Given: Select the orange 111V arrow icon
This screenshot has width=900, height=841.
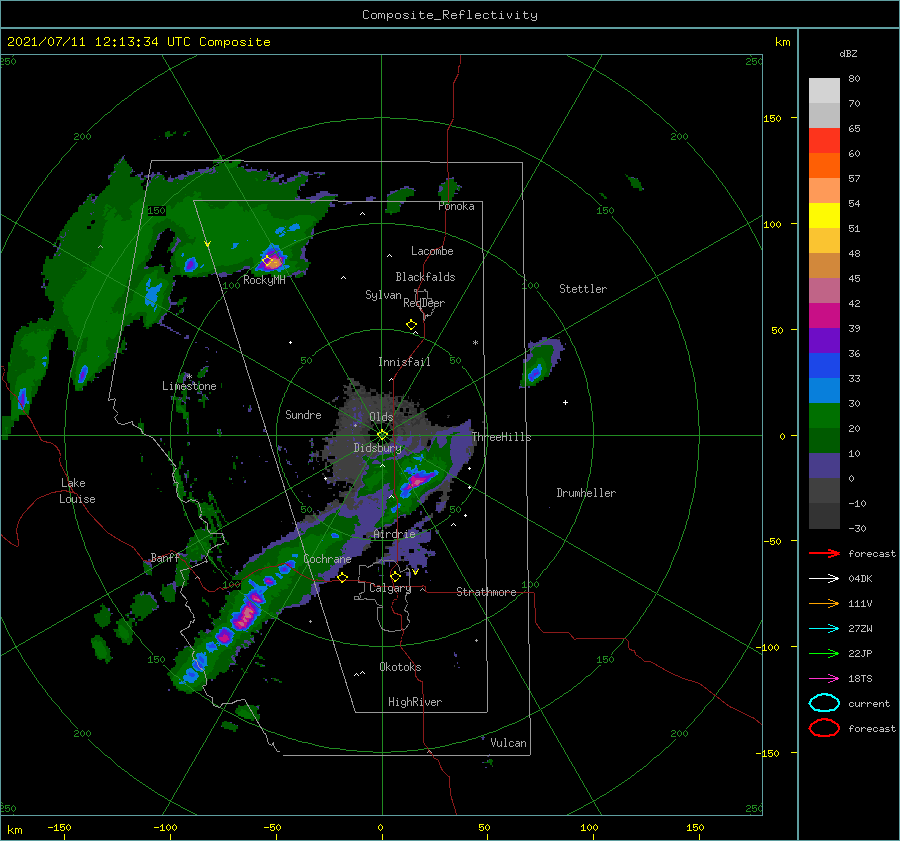Looking at the screenshot, I should point(824,603).
